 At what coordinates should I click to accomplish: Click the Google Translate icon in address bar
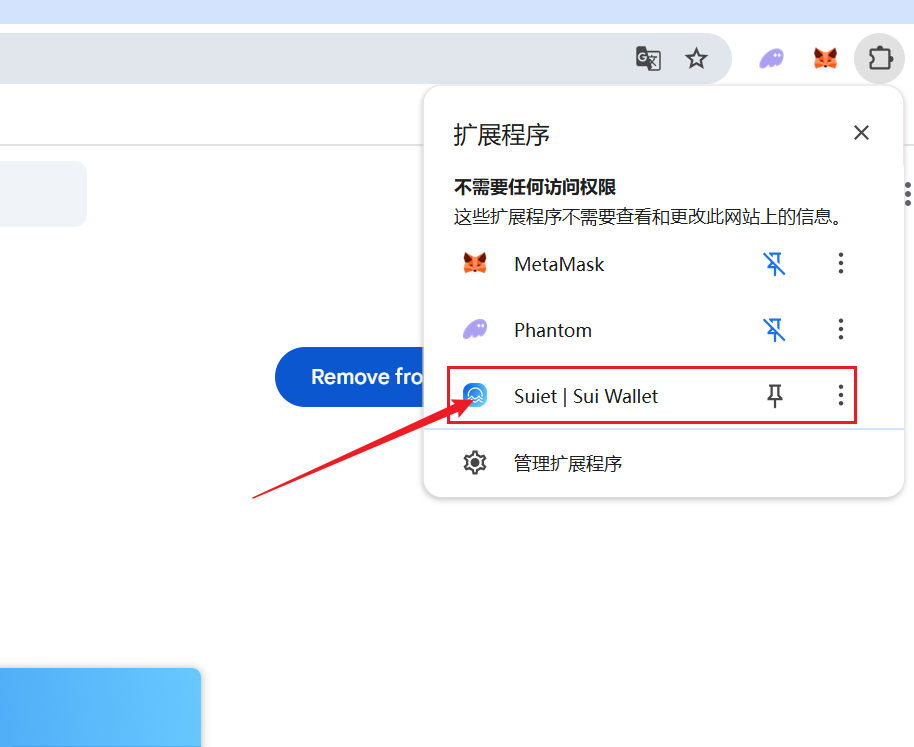pos(648,59)
